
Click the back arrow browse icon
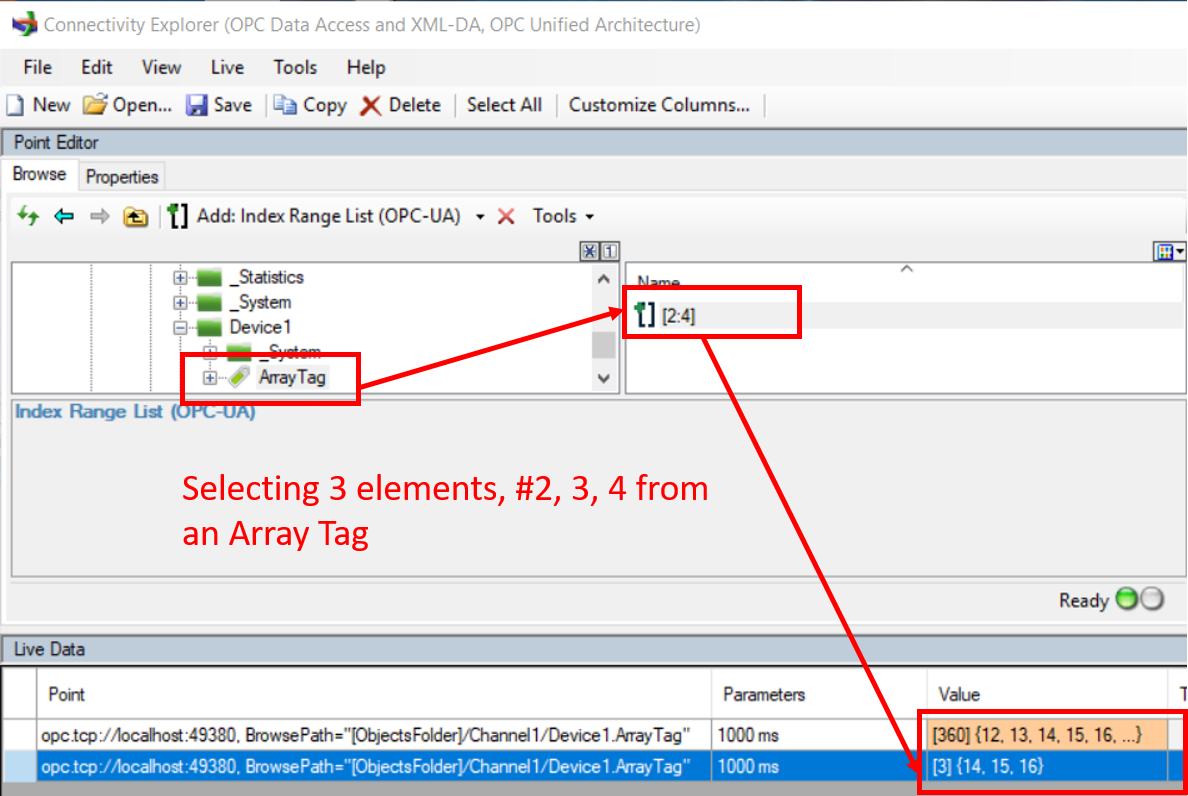coord(64,217)
